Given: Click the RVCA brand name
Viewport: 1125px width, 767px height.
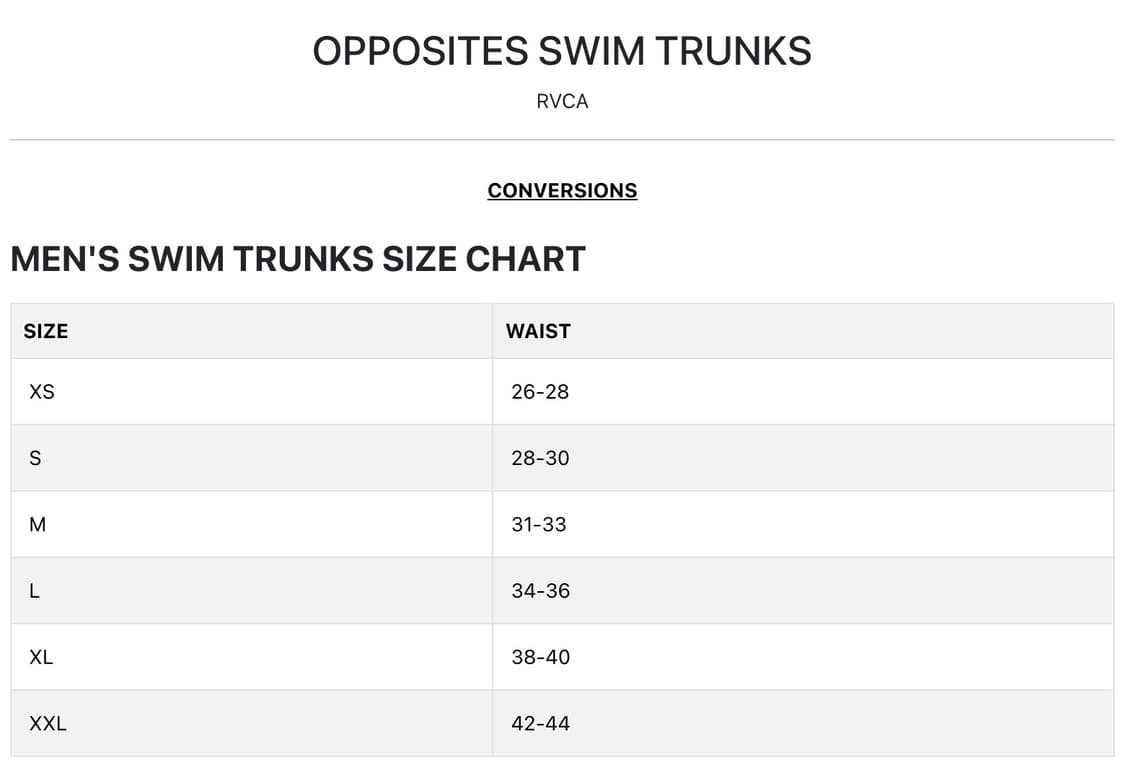Looking at the screenshot, I should point(562,101).
